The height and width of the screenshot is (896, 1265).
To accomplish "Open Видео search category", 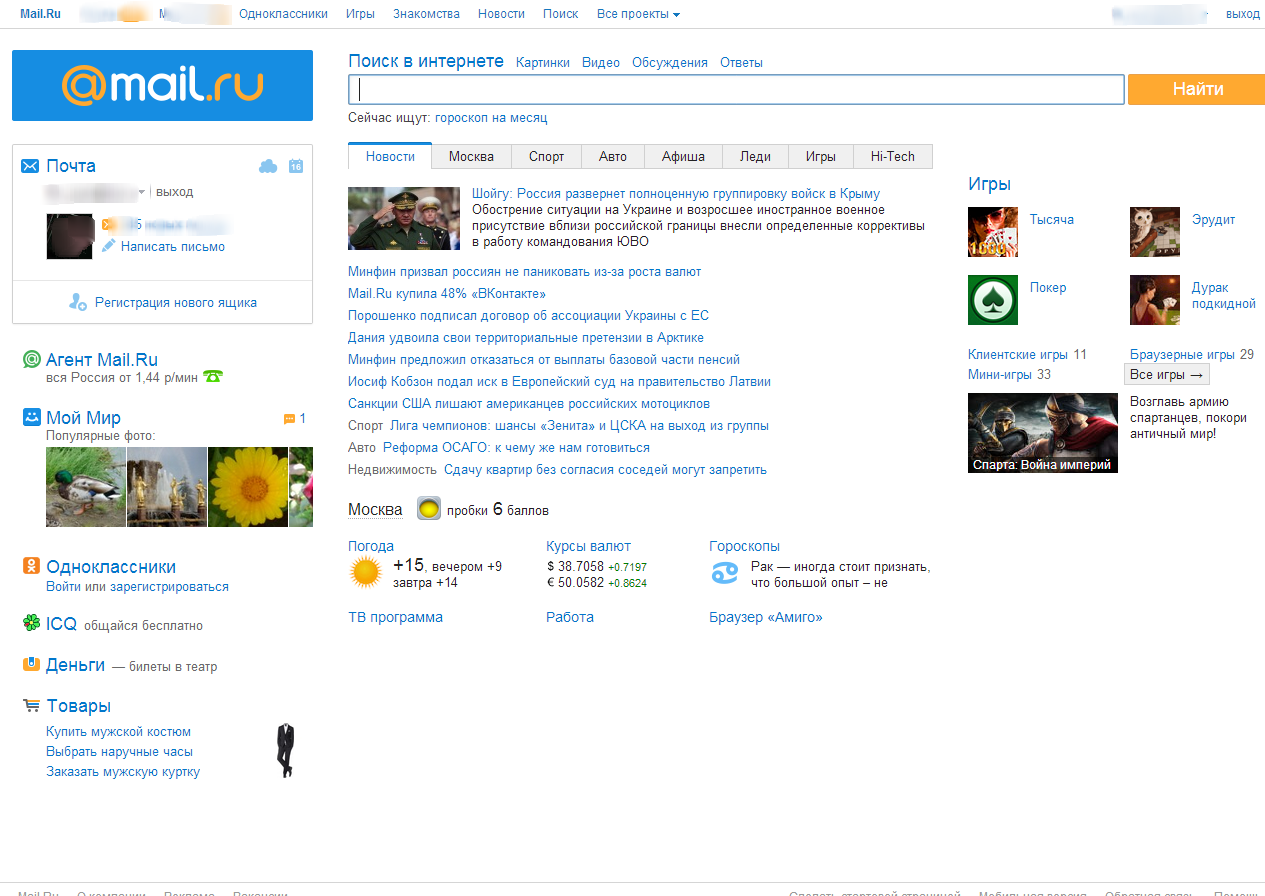I will (601, 62).
